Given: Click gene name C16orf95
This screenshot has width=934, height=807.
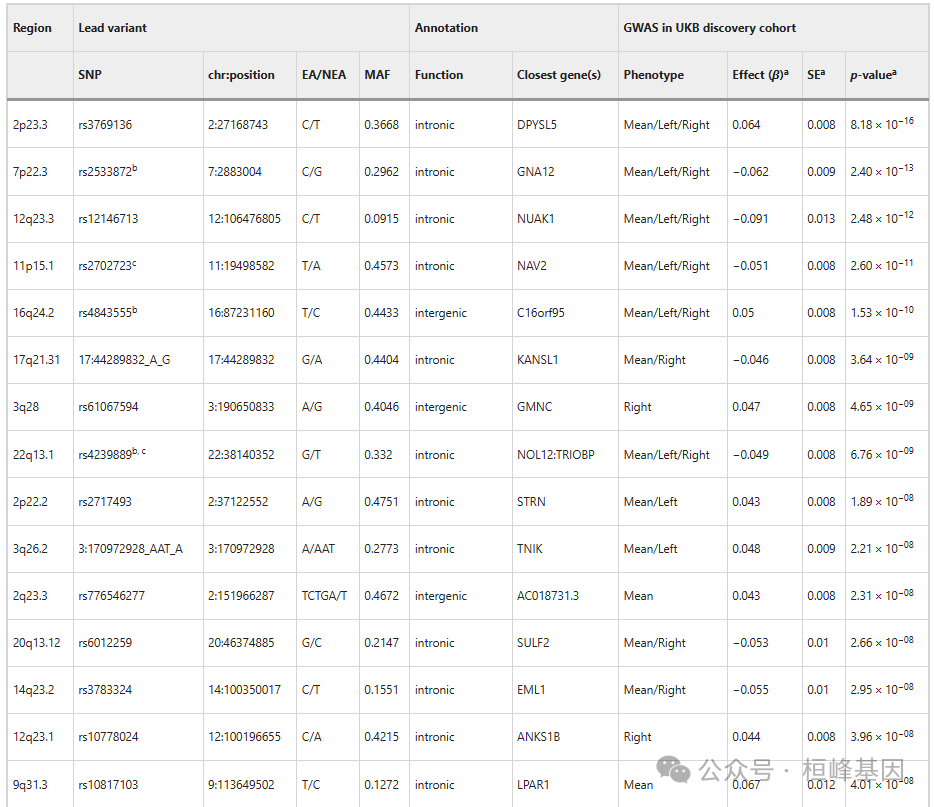Looking at the screenshot, I should (540, 313).
